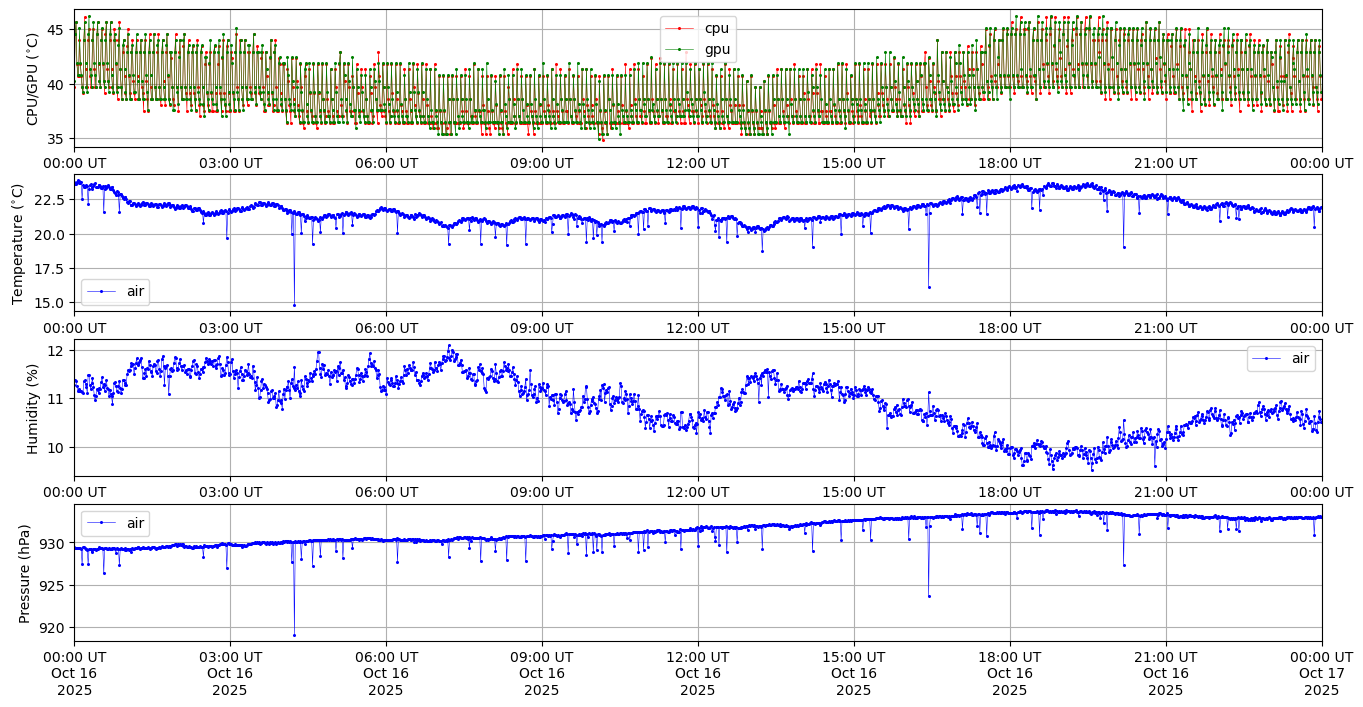Viewport: 1363px width, 707px height.
Task: Select the CPU/GPU (°C) y-axis label
Action: pos(32,79)
